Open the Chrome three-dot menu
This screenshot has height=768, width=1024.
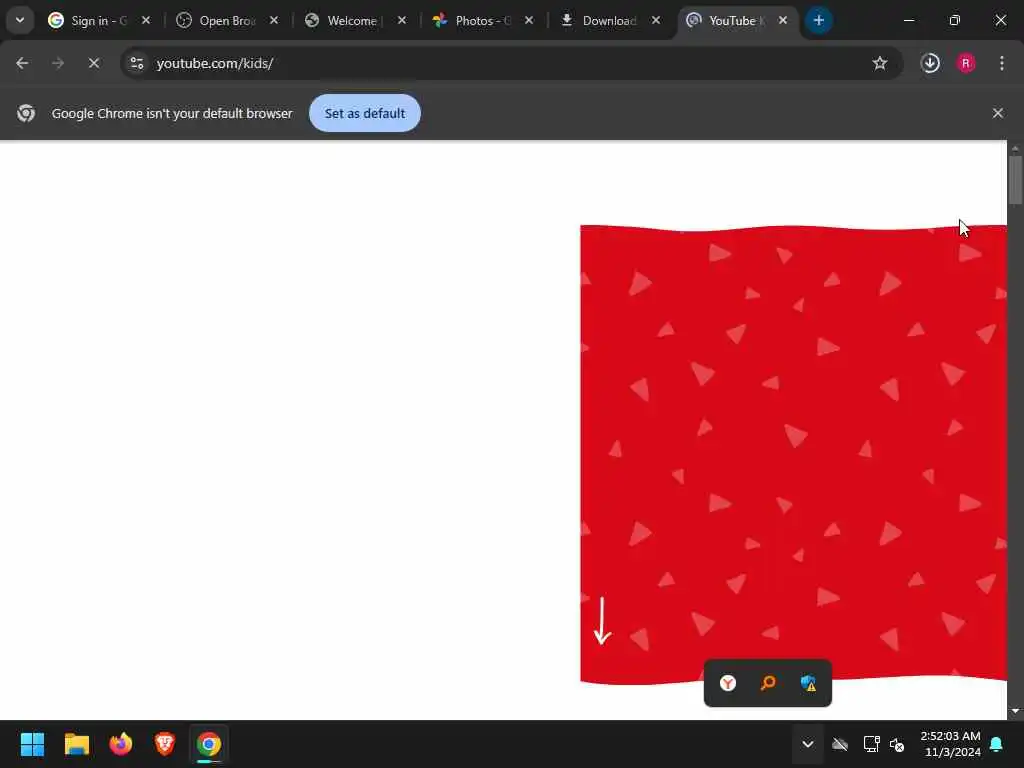1002,63
